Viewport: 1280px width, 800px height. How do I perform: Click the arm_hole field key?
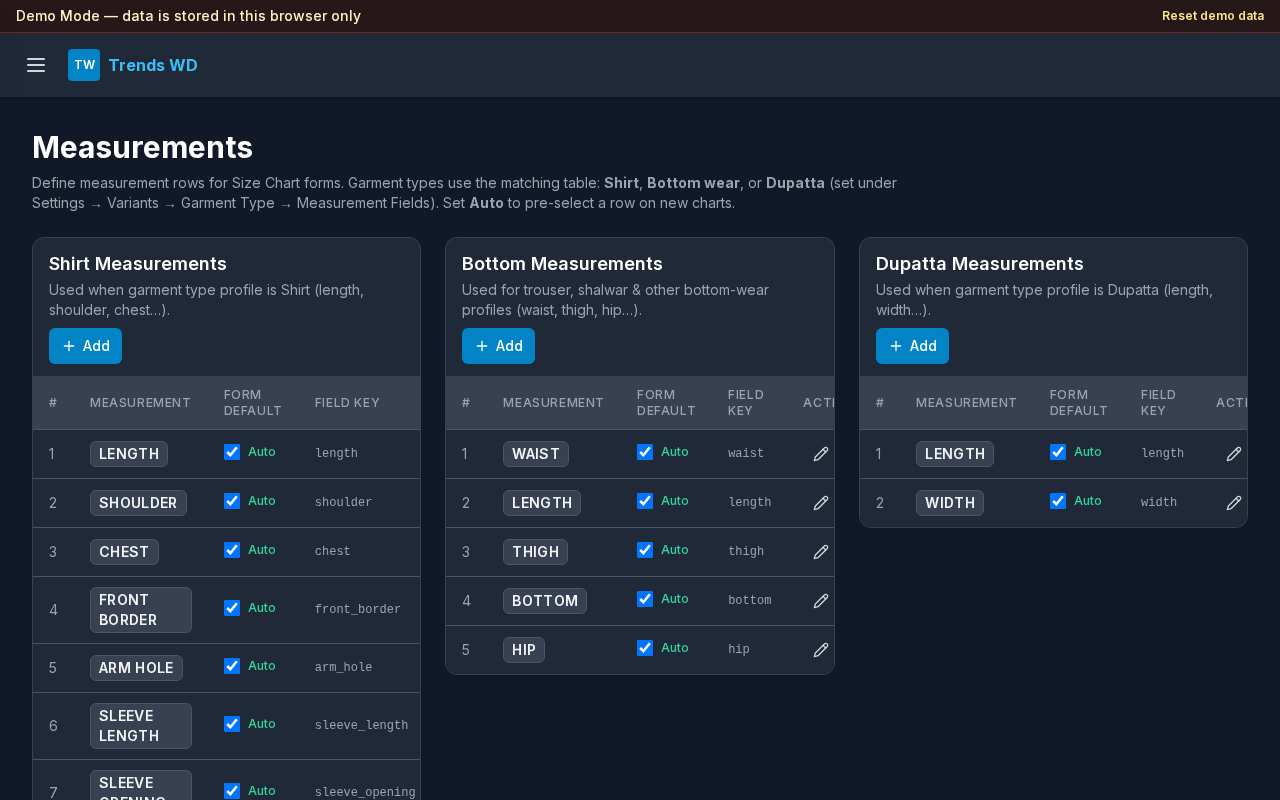click(343, 667)
